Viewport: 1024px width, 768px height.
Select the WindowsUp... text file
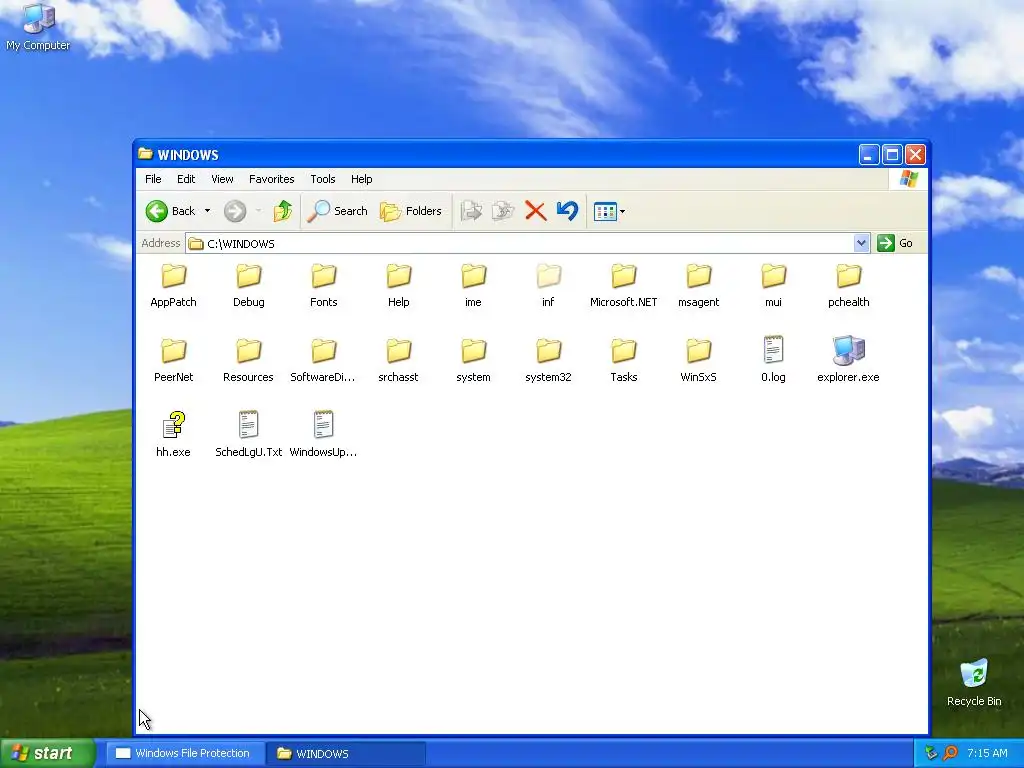[324, 435]
